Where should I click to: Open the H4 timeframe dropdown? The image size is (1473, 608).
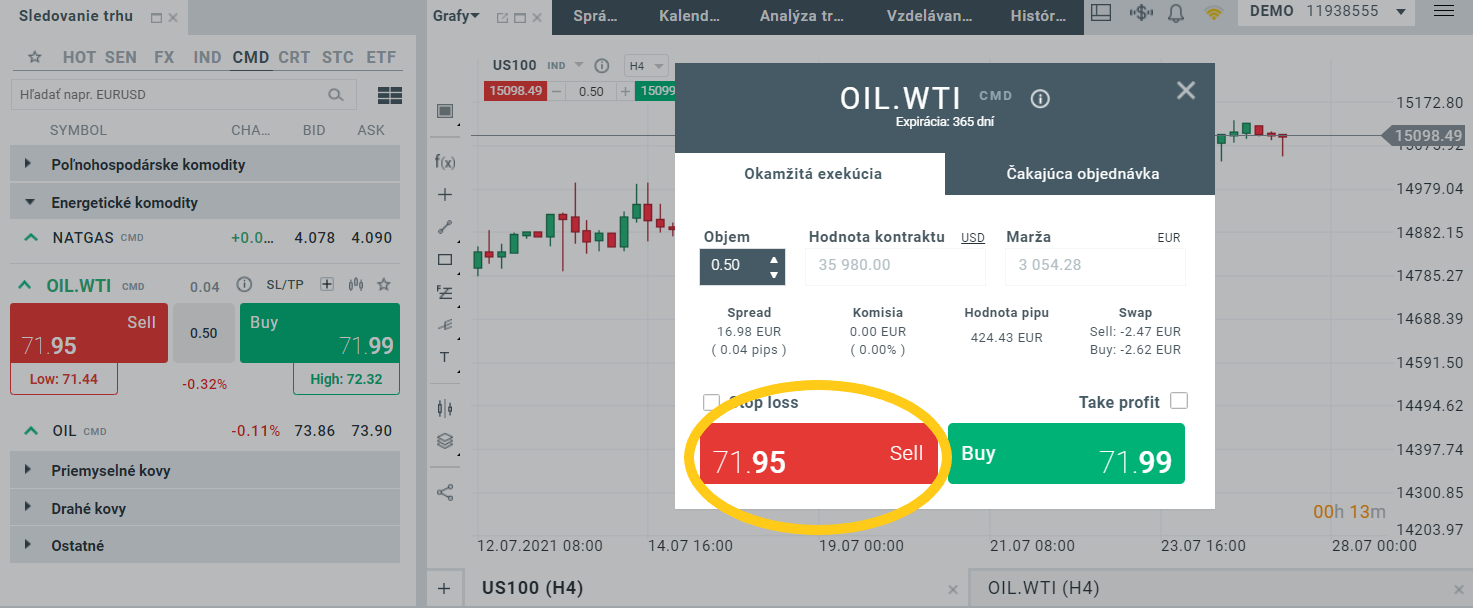[646, 65]
